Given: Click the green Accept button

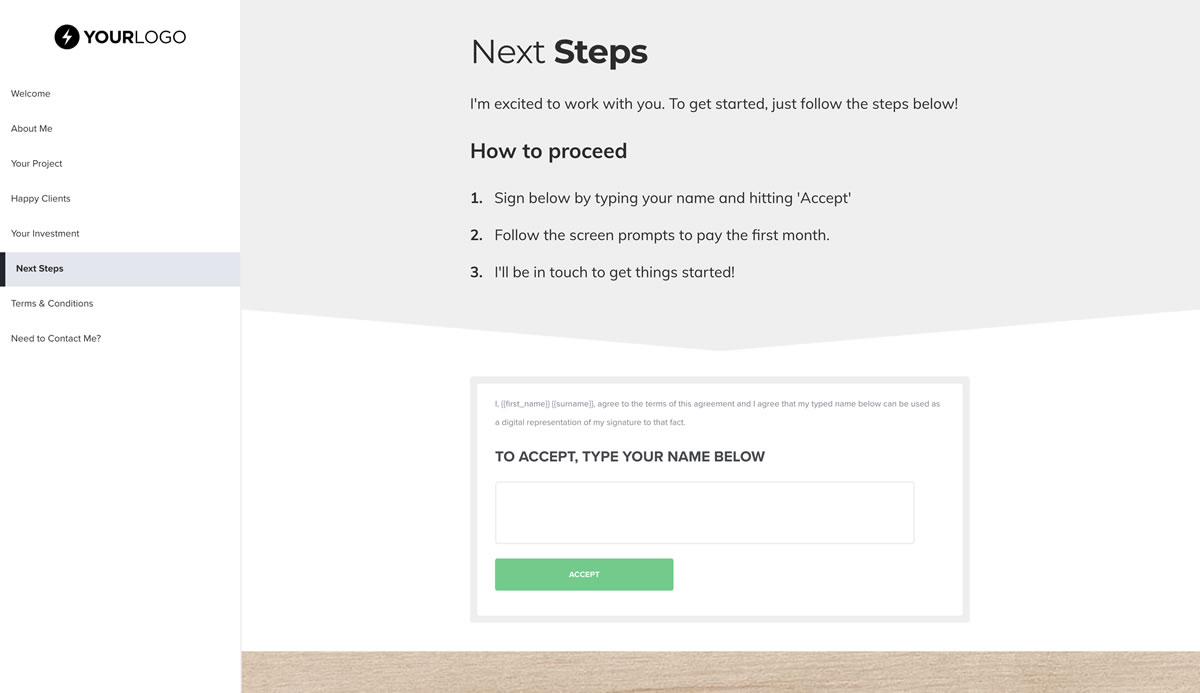Looking at the screenshot, I should coord(584,575).
